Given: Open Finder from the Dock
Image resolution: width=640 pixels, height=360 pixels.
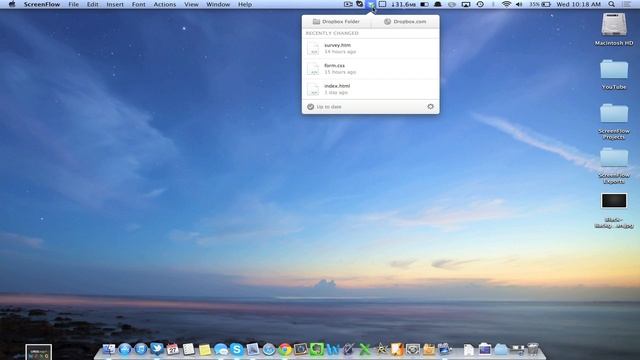Looking at the screenshot, I should [x=109, y=349].
